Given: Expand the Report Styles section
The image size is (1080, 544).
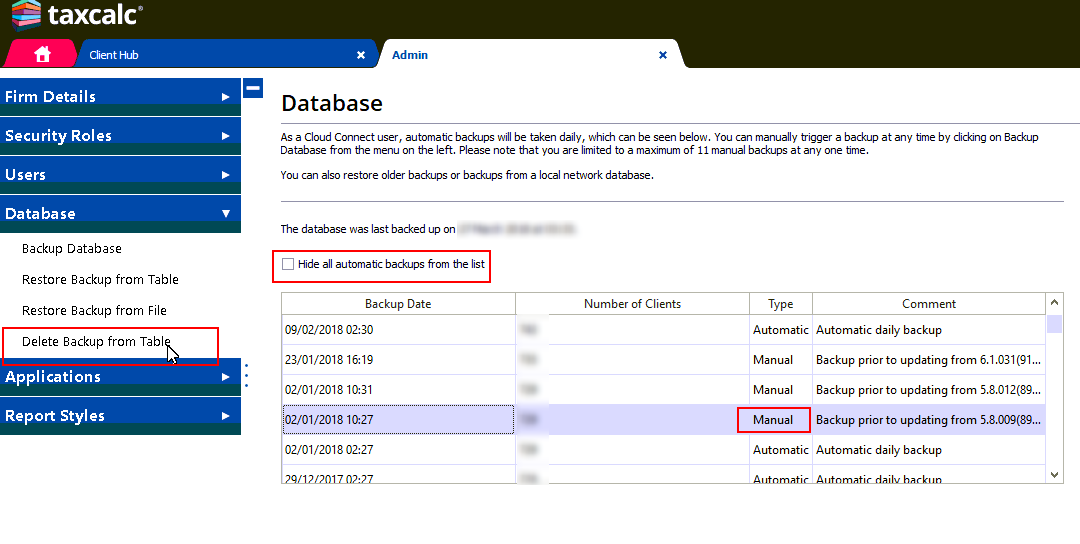Looking at the screenshot, I should tap(120, 416).
